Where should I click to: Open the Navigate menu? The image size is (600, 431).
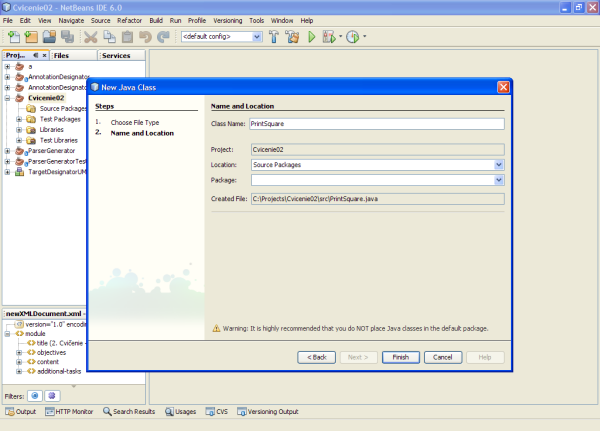(x=71, y=21)
